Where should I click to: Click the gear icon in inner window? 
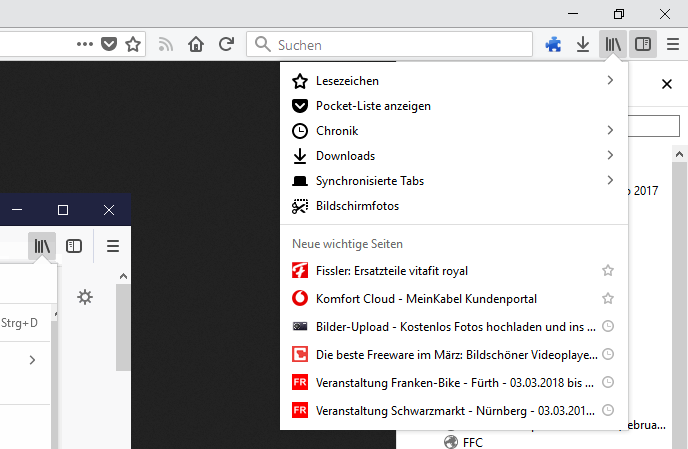[85, 296]
